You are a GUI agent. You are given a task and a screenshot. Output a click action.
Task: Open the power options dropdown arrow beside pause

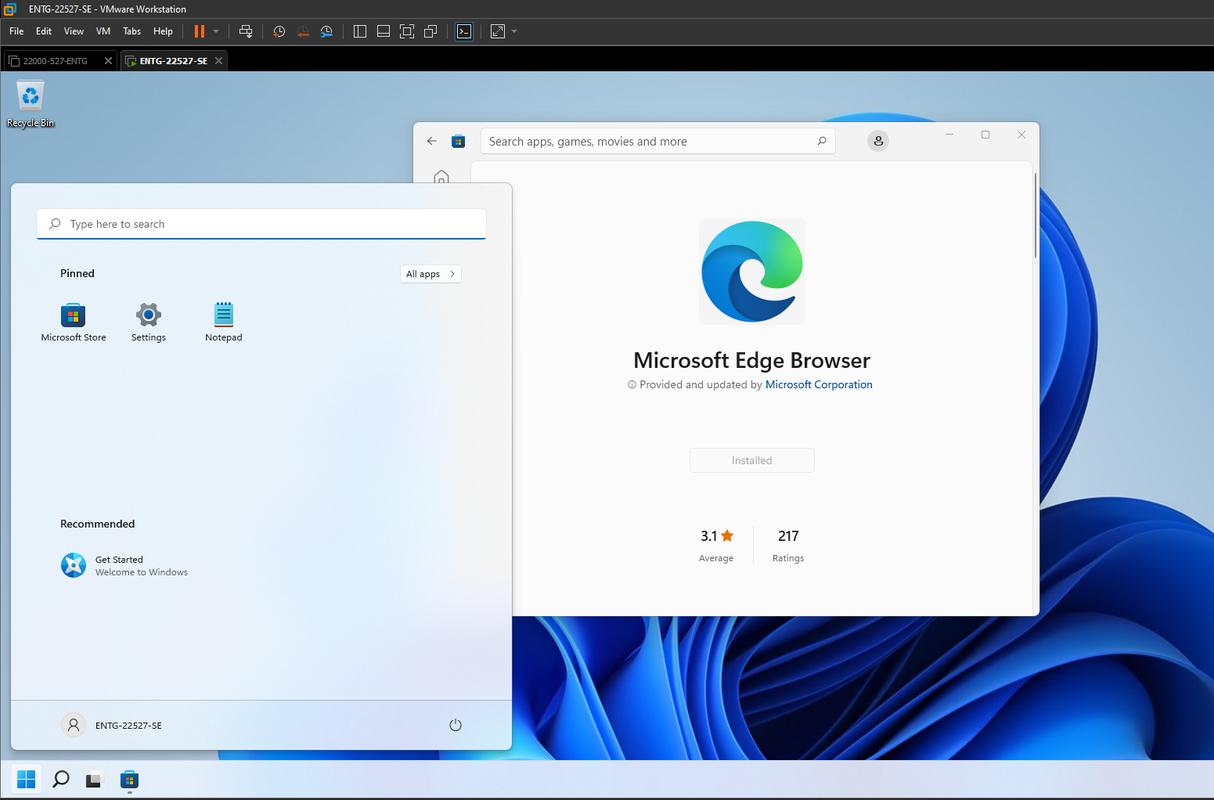coord(216,31)
